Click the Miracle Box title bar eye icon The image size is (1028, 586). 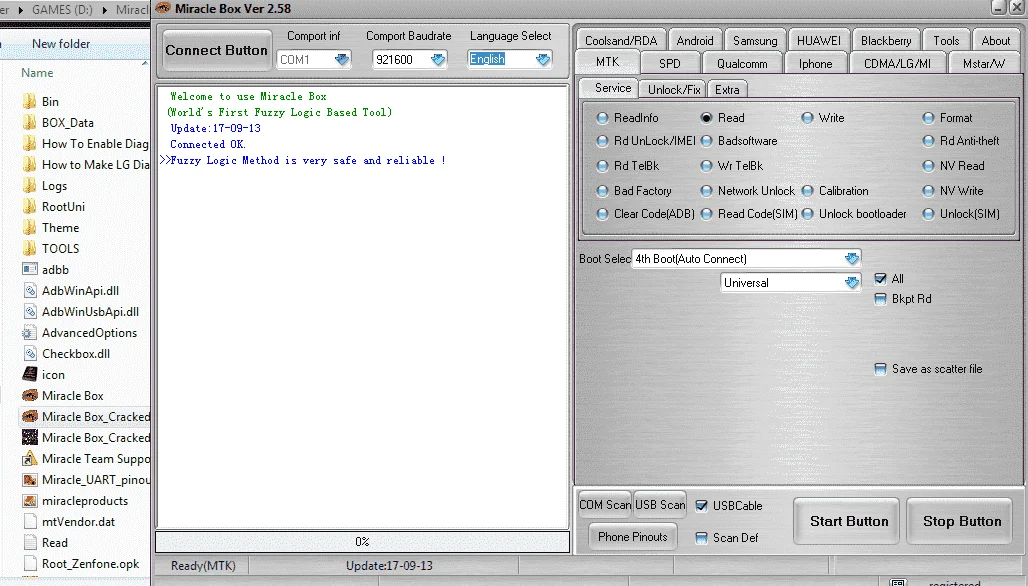click(163, 9)
